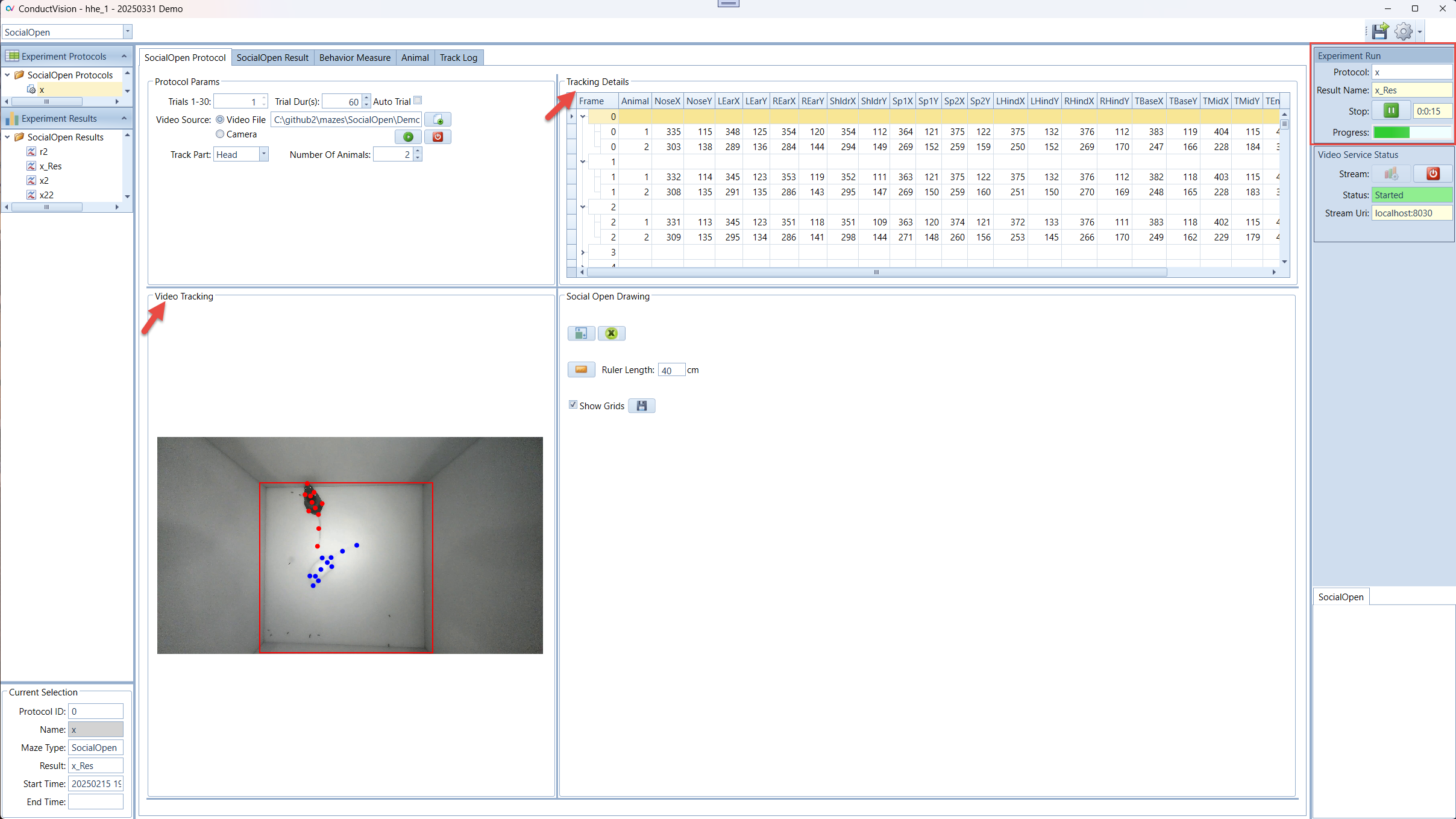Image resolution: width=1456 pixels, height=819 pixels.
Task: Open the Track Log tab
Action: 458,58
